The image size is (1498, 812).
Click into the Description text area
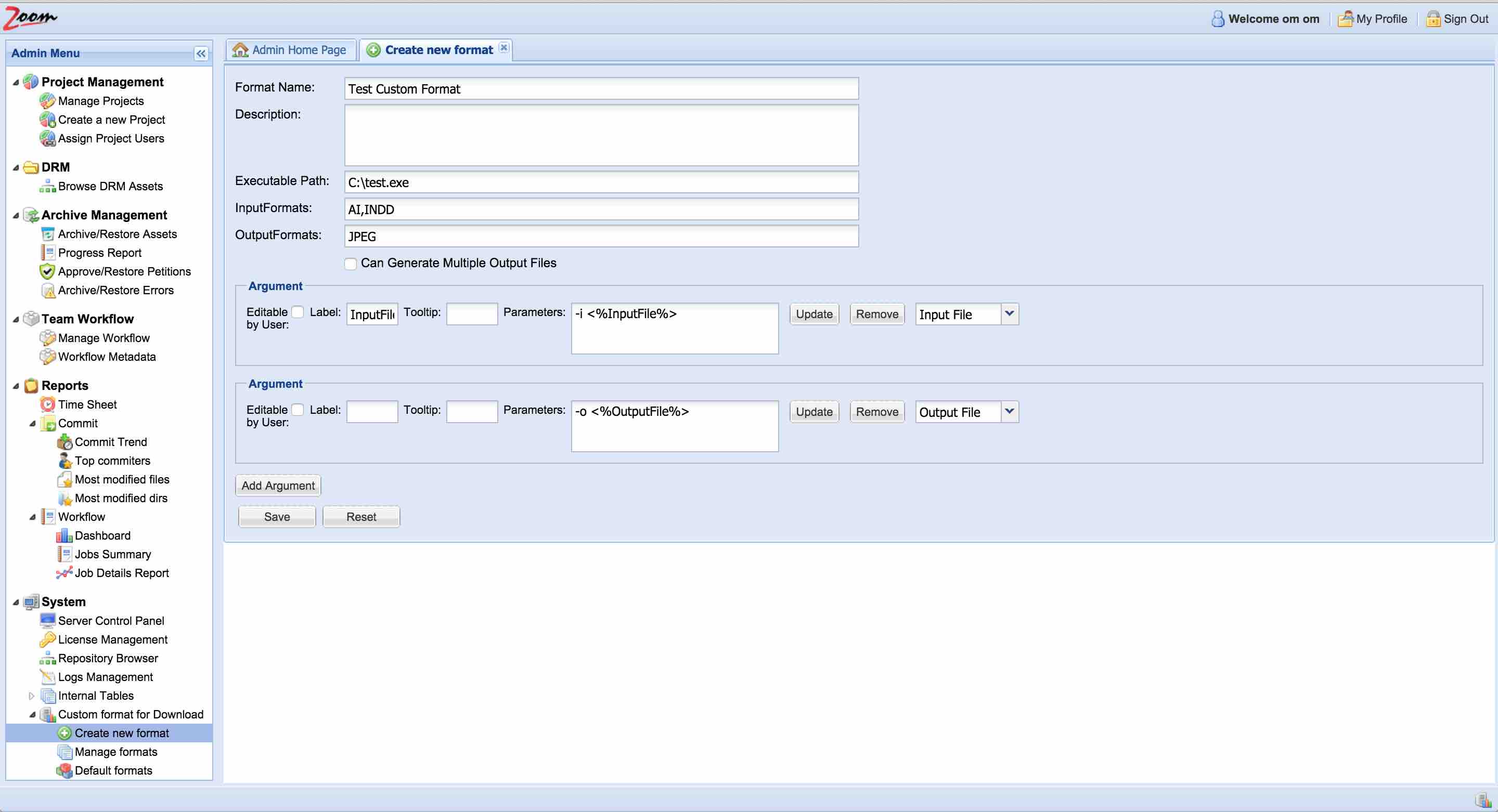coord(601,136)
